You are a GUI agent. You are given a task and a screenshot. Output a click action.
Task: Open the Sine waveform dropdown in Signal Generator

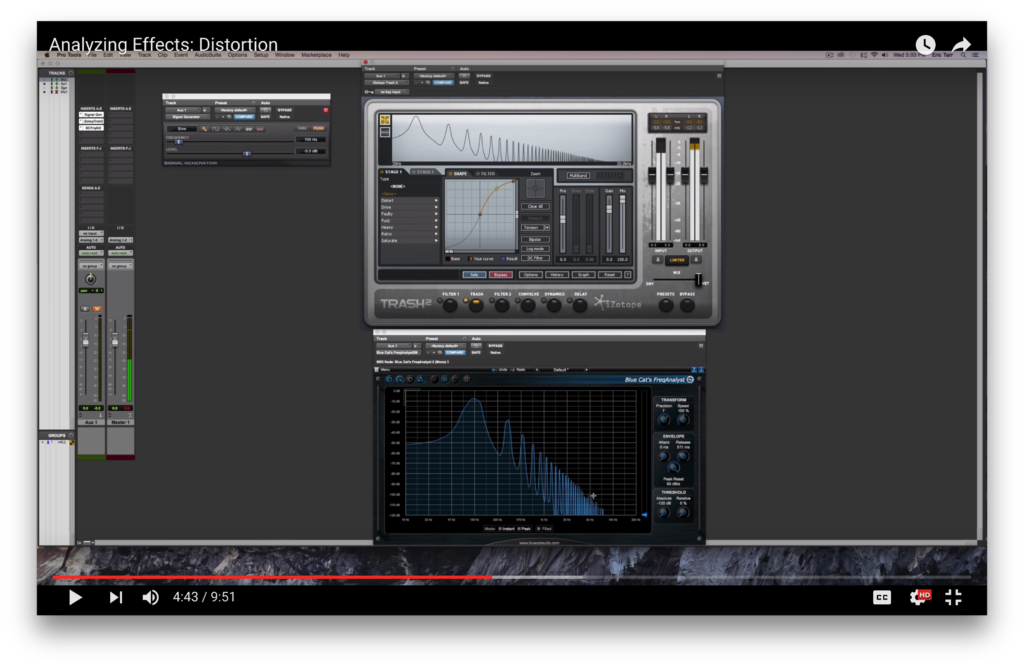[x=180, y=128]
